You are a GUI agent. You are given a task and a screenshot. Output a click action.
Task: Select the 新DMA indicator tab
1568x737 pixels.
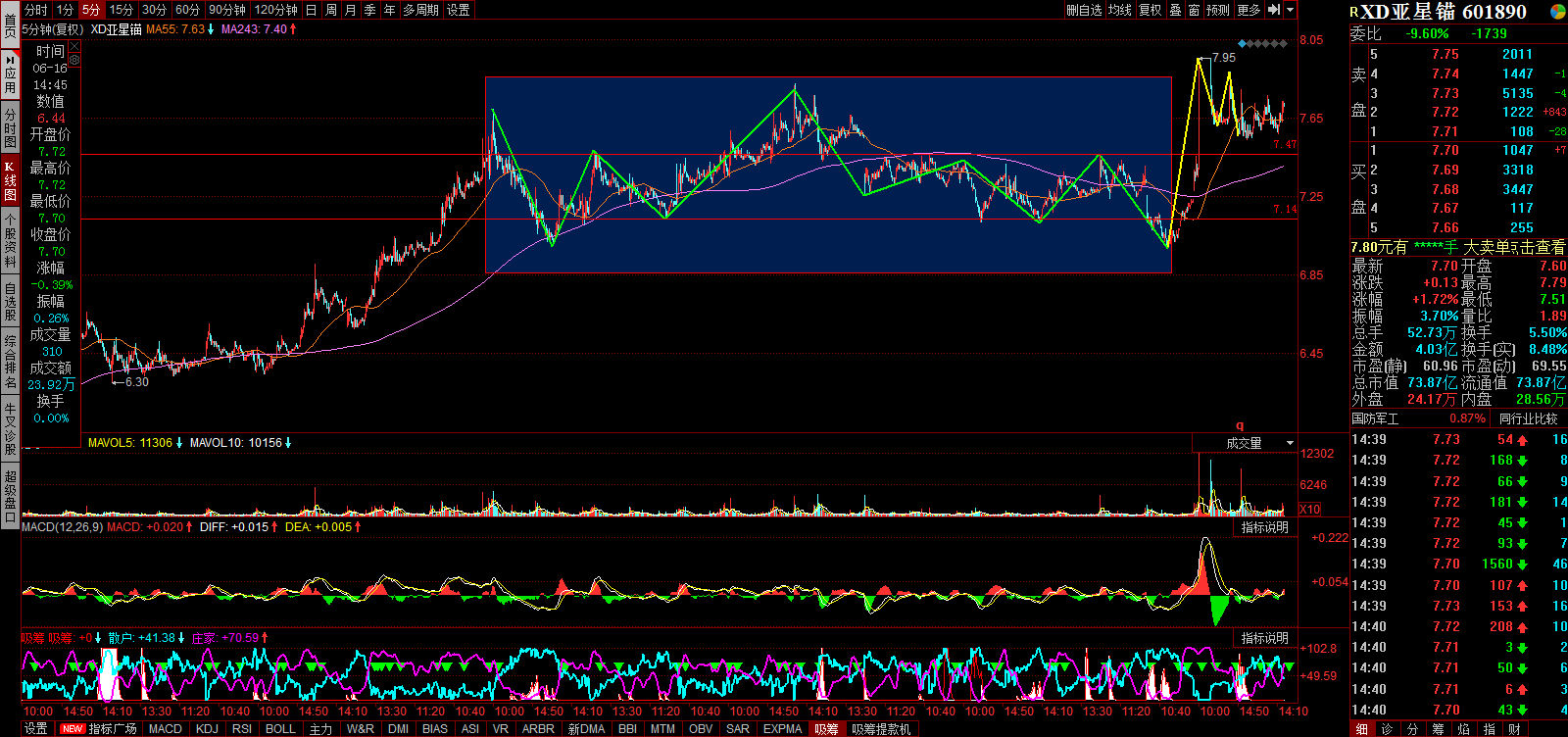point(586,729)
